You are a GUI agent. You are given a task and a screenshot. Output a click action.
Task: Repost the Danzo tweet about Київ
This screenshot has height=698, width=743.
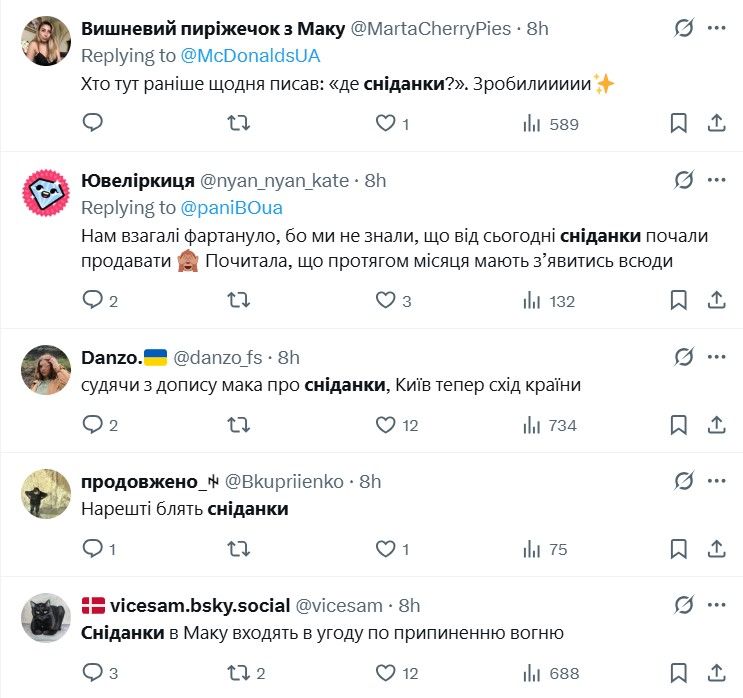[239, 425]
